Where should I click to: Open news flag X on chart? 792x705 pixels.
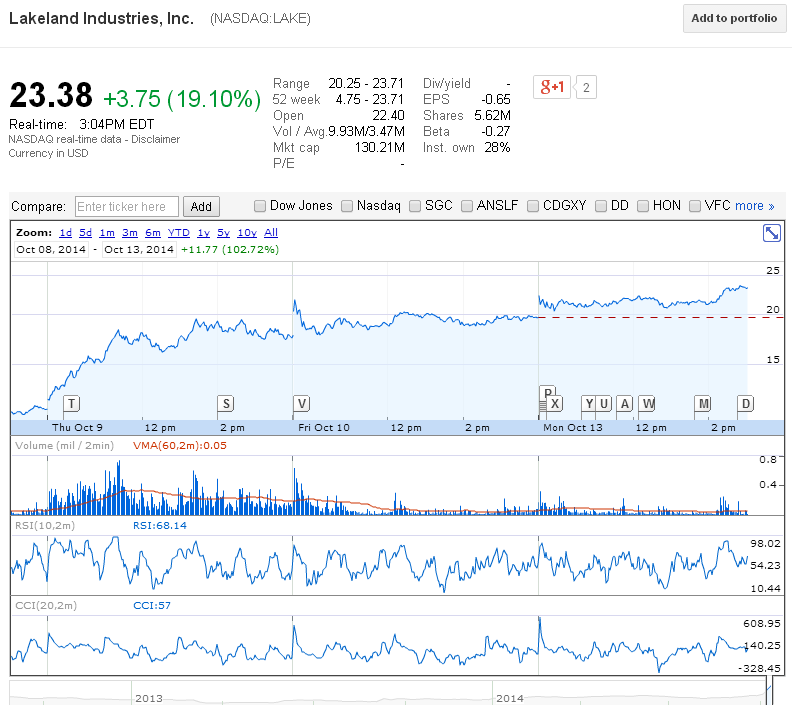[555, 404]
